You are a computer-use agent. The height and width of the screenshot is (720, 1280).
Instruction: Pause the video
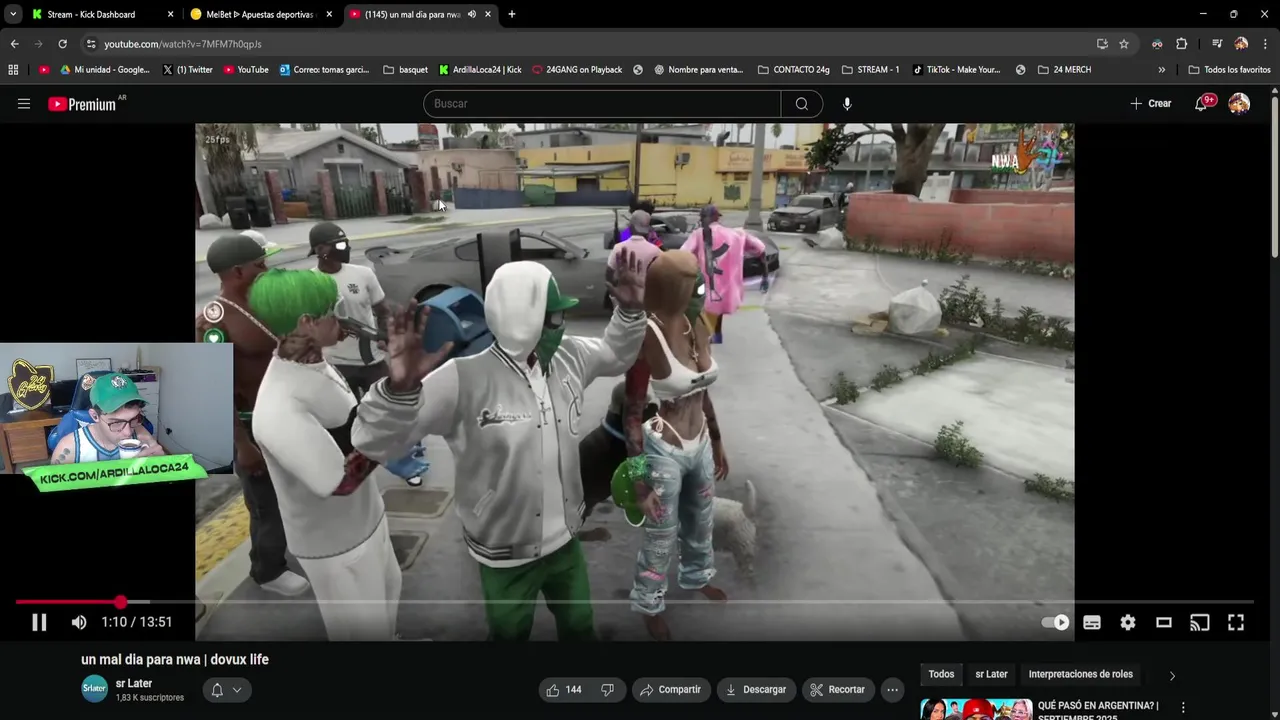click(x=39, y=622)
